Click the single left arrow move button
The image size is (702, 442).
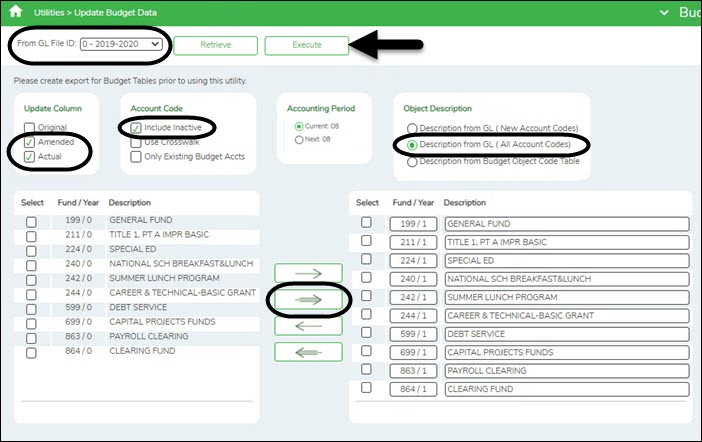[309, 326]
